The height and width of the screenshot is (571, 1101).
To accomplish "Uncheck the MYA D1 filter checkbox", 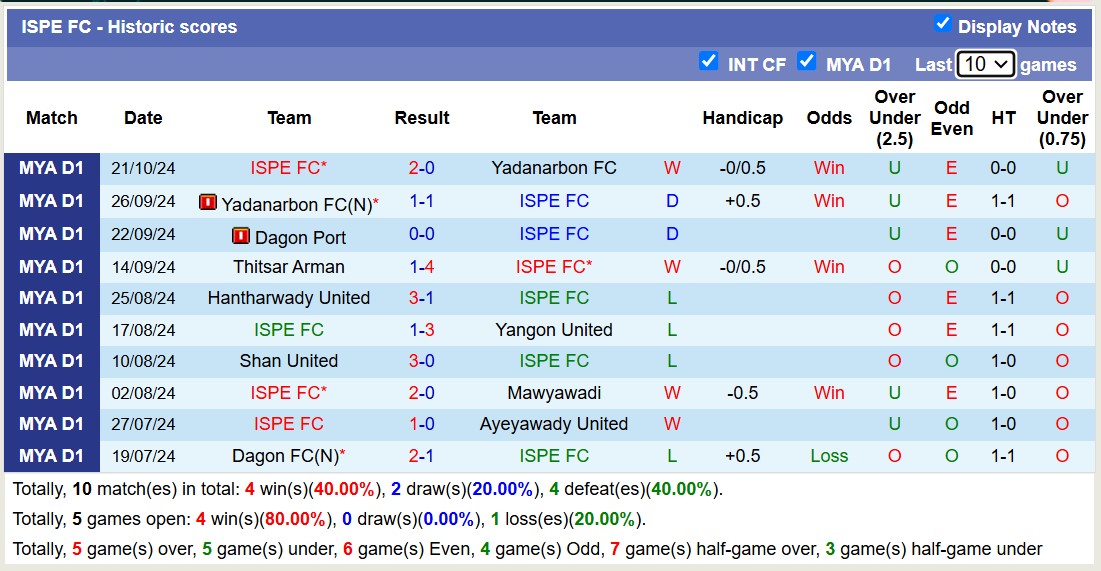I will (807, 61).
